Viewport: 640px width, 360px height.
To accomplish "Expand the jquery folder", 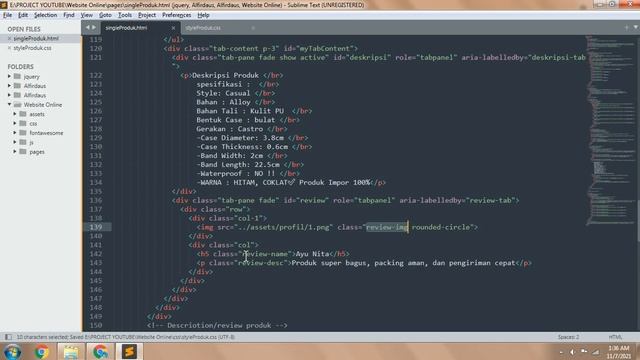I will (9, 76).
